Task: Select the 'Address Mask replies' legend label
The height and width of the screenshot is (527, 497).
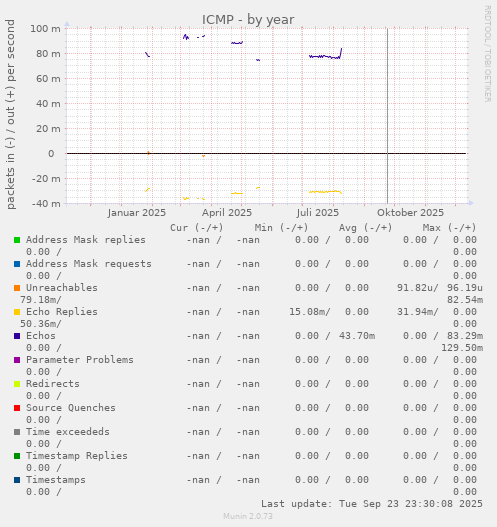Action: tap(86, 240)
